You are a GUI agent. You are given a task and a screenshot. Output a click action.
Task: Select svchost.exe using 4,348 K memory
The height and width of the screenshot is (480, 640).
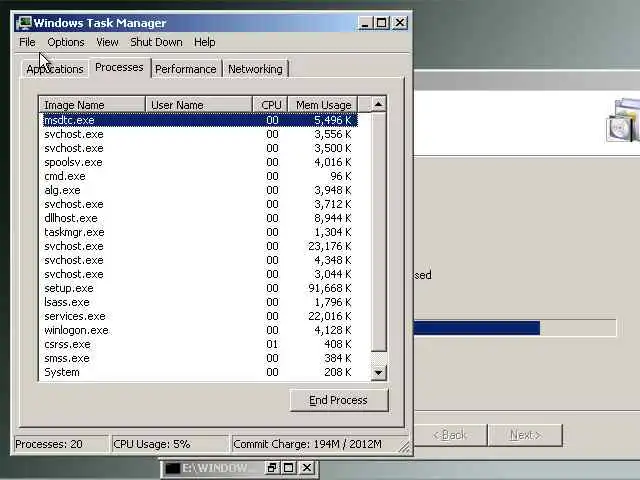[x=200, y=260]
